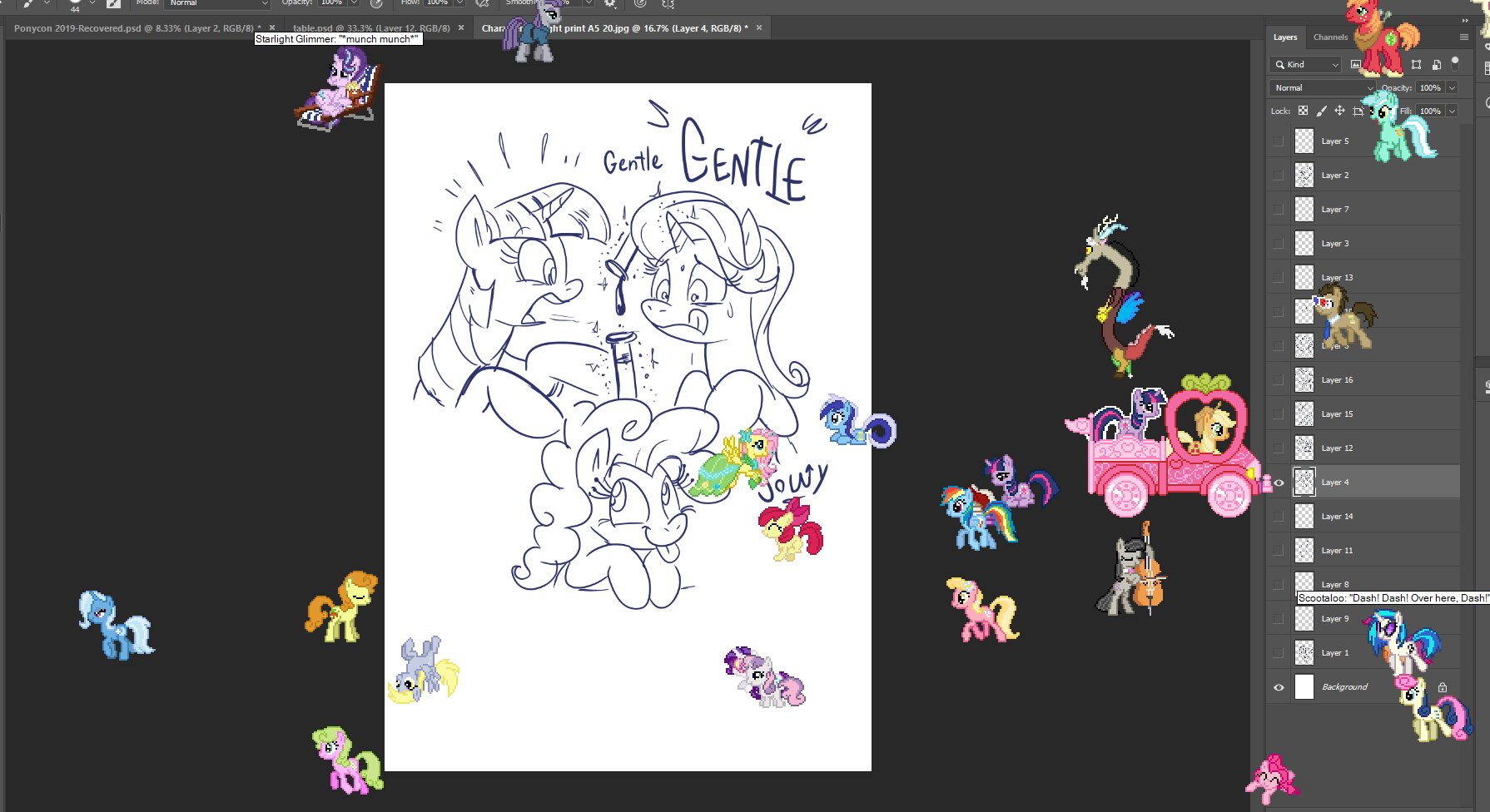Switch to Ponycon 2019-Recovered.psd document tab
Screen dimensions: 1490x812
(x=133, y=28)
